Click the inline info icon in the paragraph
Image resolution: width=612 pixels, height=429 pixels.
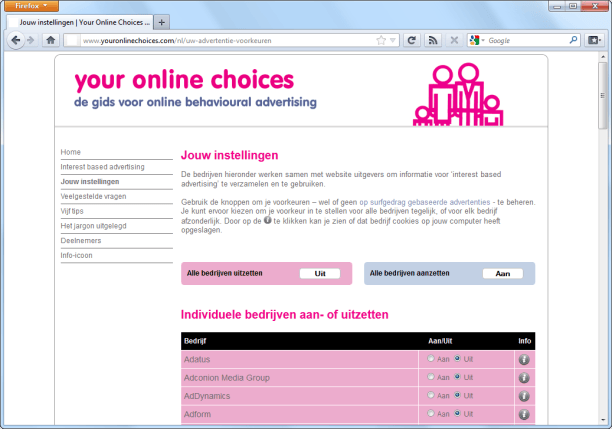(267, 220)
